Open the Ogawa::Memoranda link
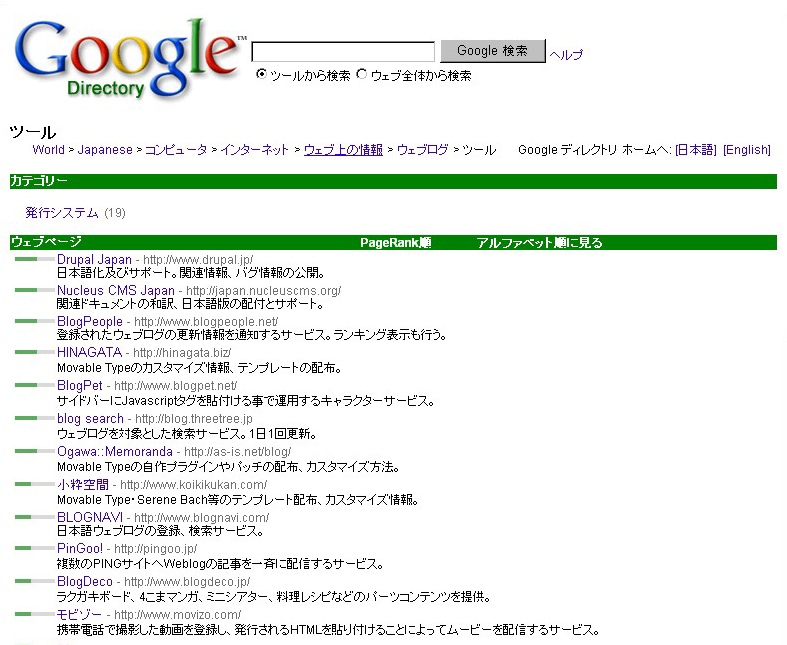 115,451
